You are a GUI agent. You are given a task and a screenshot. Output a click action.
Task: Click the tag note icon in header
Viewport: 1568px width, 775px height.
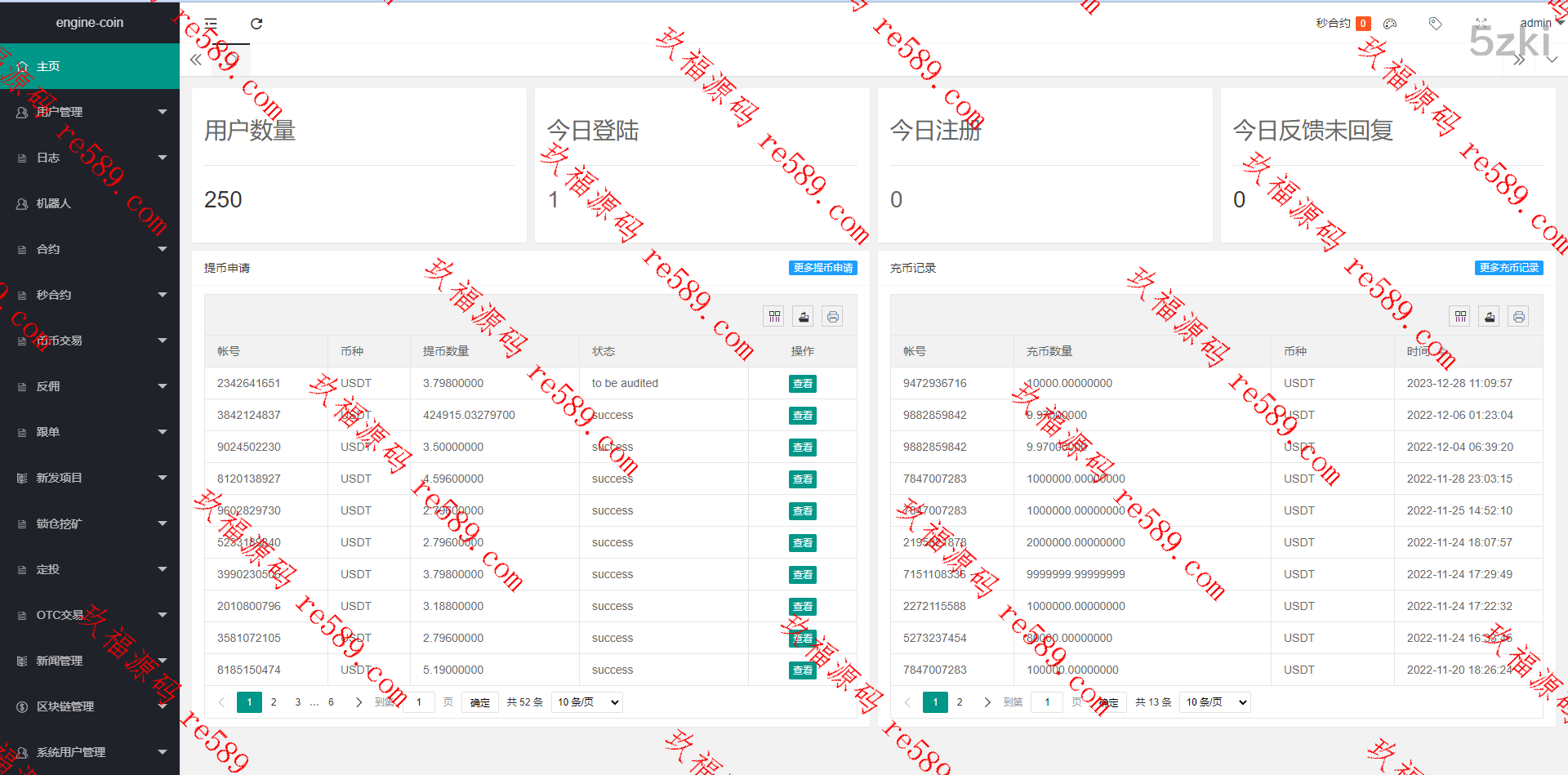click(x=1435, y=24)
